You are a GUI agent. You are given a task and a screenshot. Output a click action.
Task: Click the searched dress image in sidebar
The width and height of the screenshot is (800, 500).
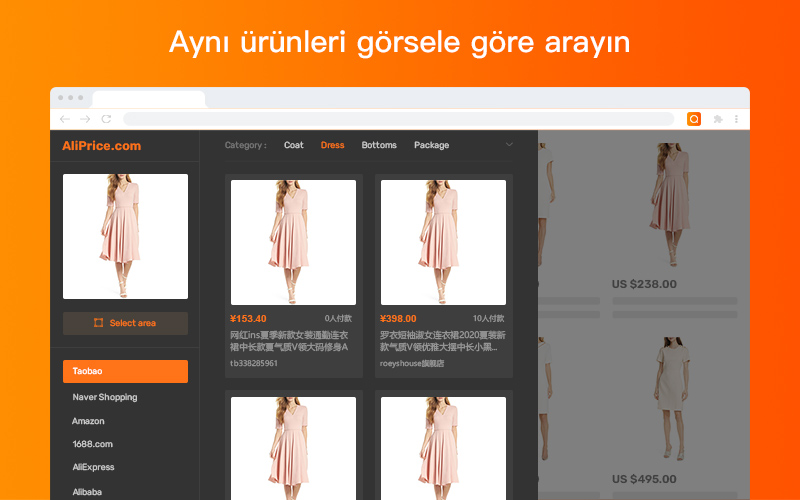126,236
